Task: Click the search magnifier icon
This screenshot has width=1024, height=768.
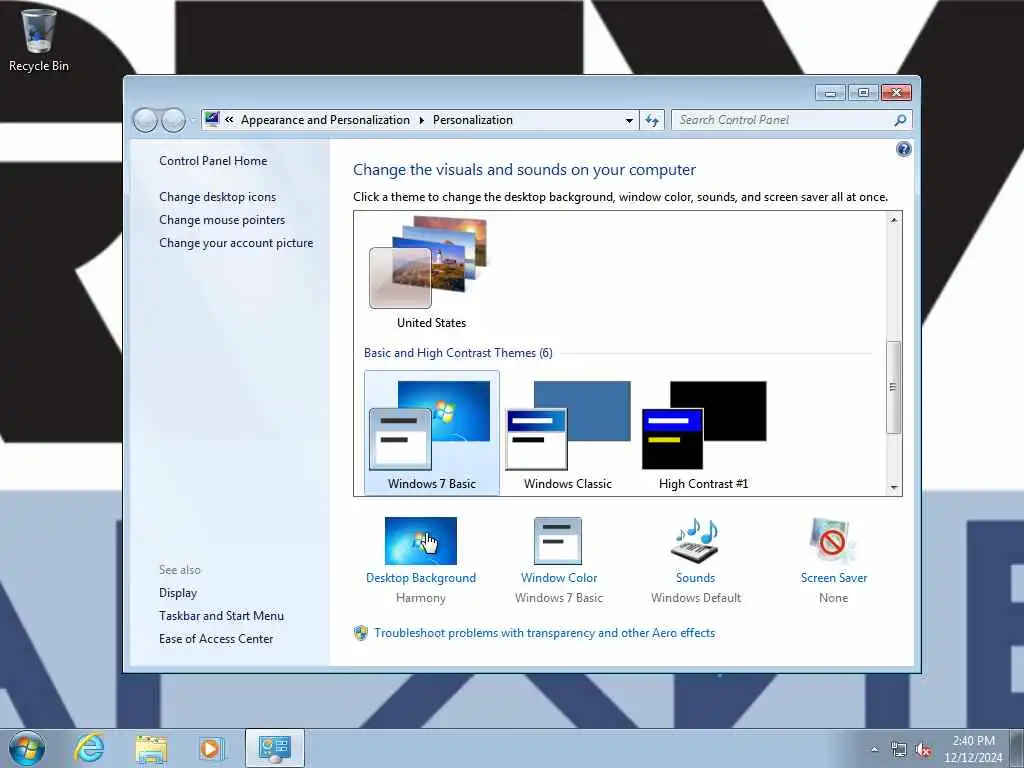Action: [x=900, y=120]
